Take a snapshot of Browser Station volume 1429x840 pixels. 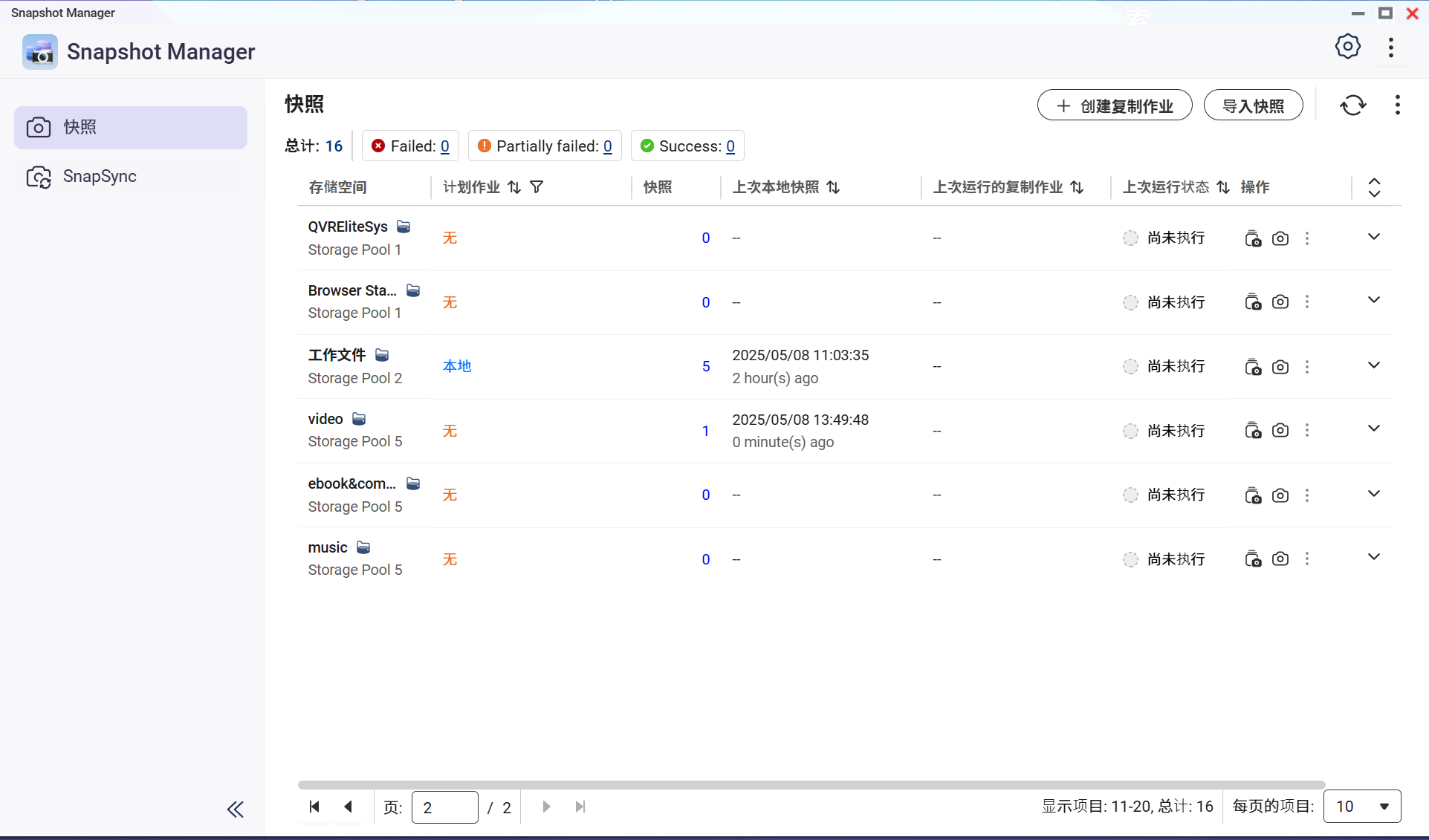tap(1280, 302)
